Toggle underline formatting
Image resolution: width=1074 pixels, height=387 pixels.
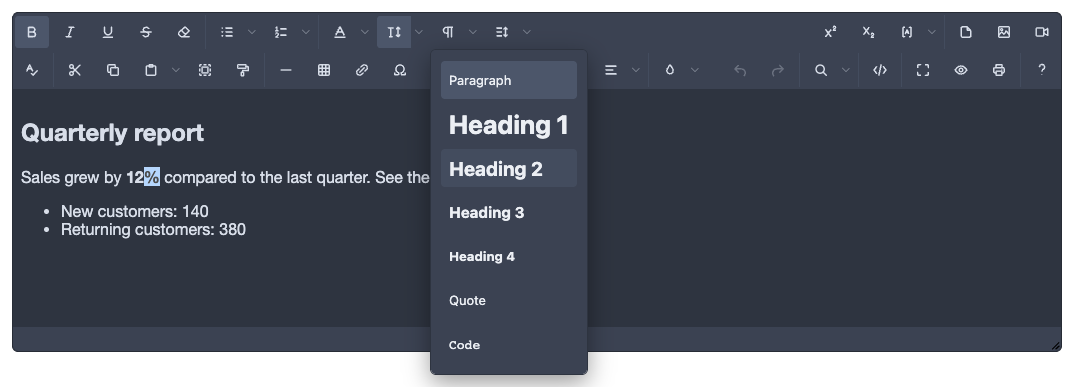(108, 32)
